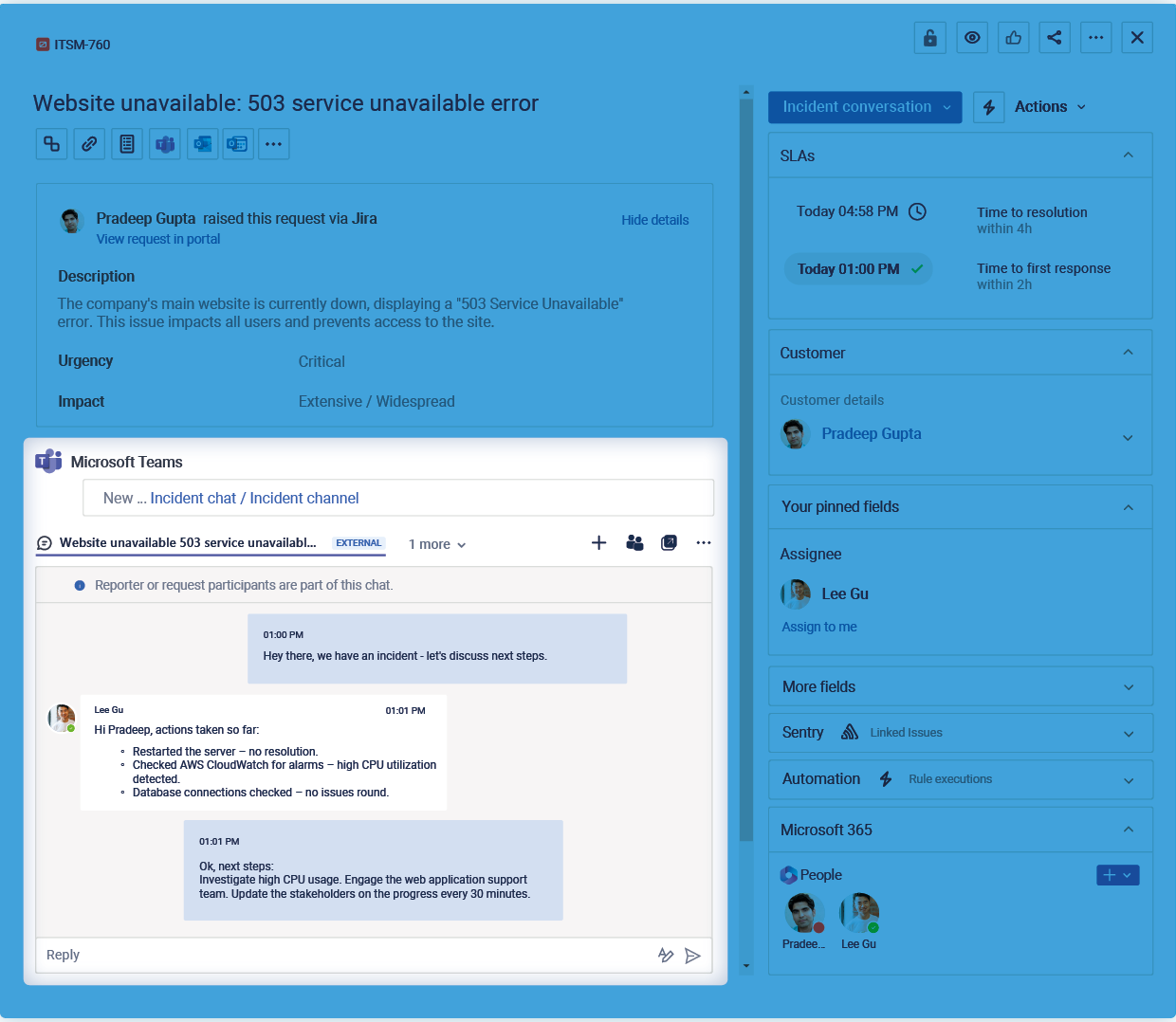Watch the issue using the eye icon
The height and width of the screenshot is (1022, 1176).
coord(971,38)
